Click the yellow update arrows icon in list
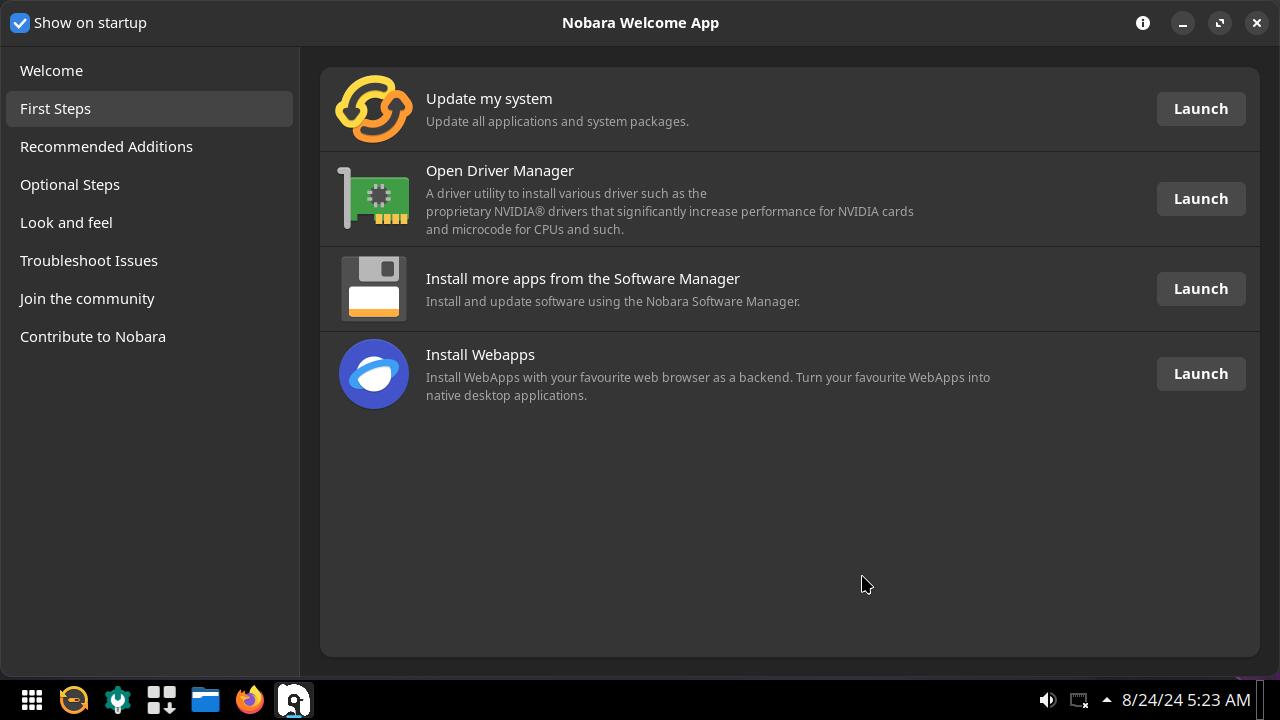 point(374,109)
